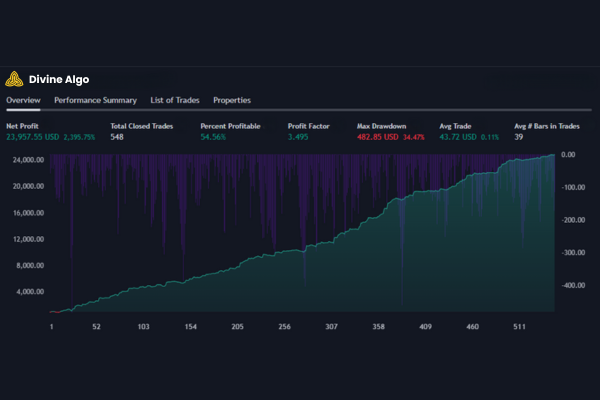
Task: Click the Percent Profitable value 54.56%
Action: [213, 136]
